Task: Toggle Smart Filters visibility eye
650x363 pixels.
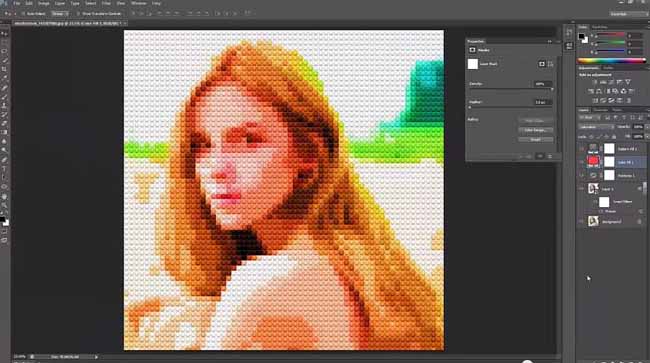Action: coord(595,202)
